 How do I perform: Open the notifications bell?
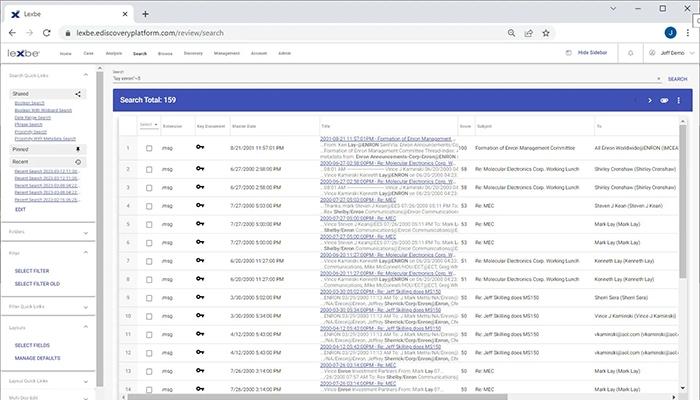coord(630,53)
